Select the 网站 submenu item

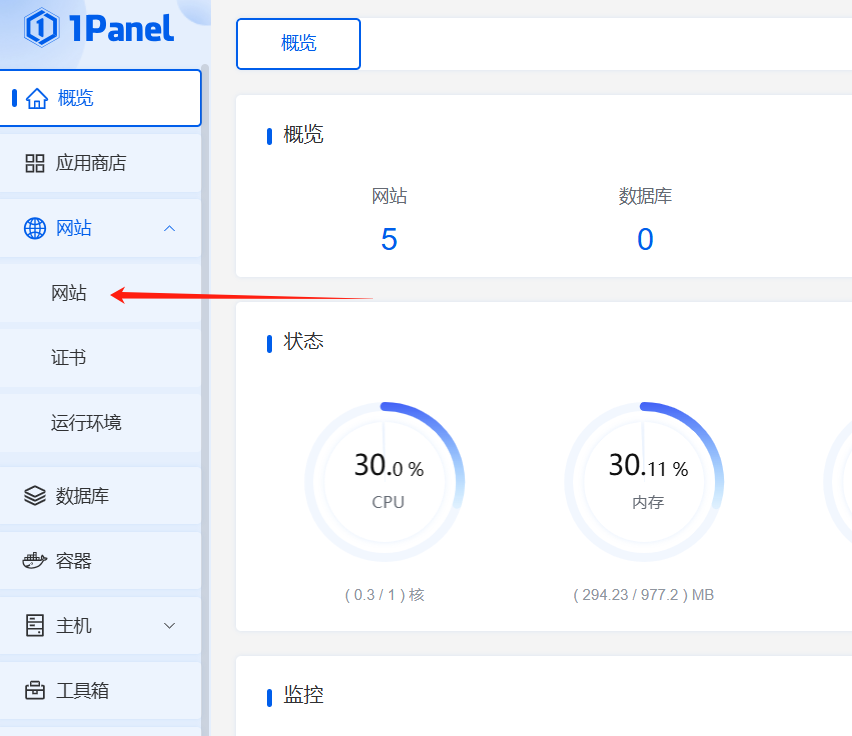click(x=101, y=293)
